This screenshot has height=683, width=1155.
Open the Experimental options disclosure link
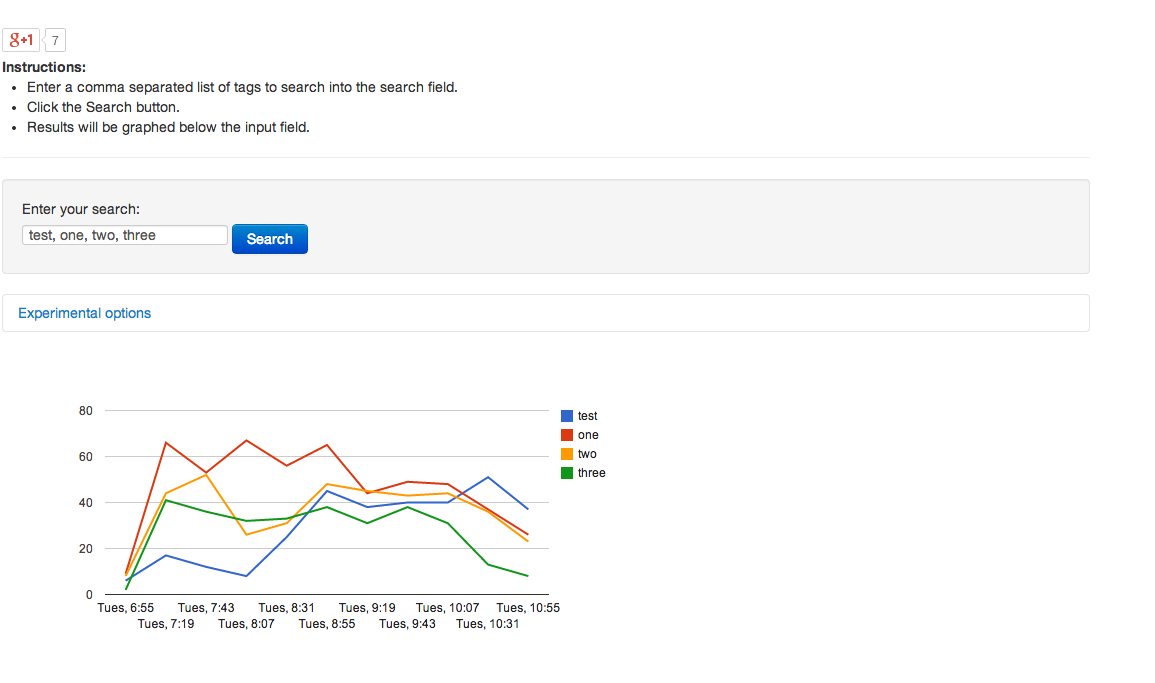(84, 313)
